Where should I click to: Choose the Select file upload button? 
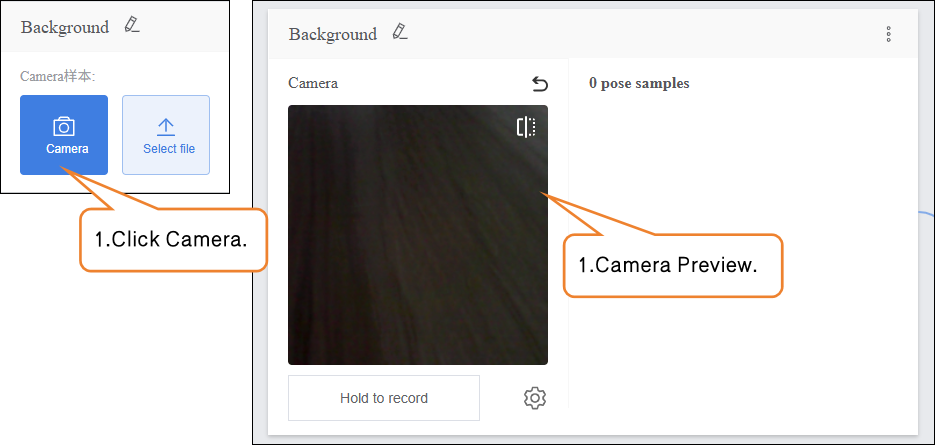166,135
